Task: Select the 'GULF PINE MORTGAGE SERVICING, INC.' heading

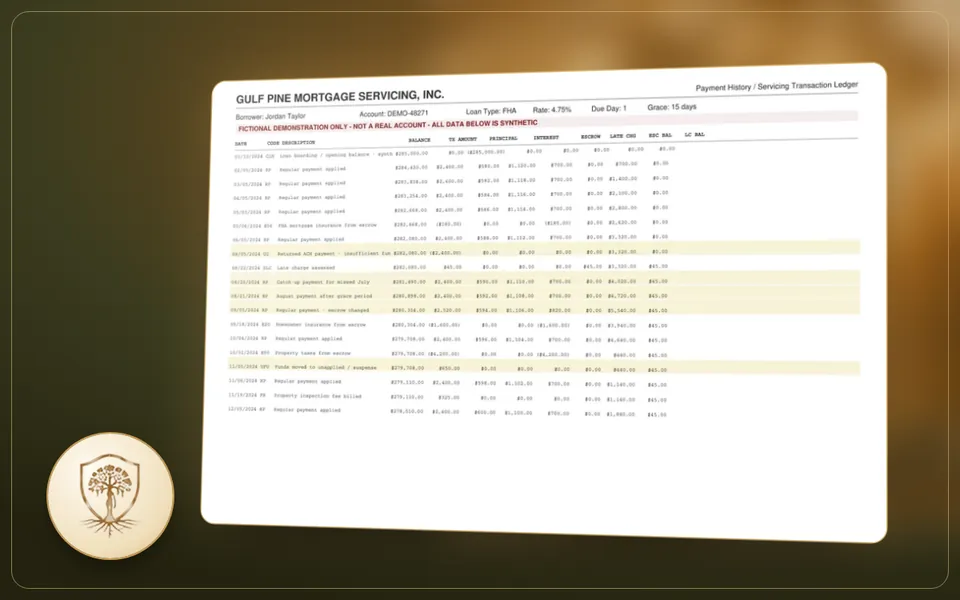Action: coord(340,97)
